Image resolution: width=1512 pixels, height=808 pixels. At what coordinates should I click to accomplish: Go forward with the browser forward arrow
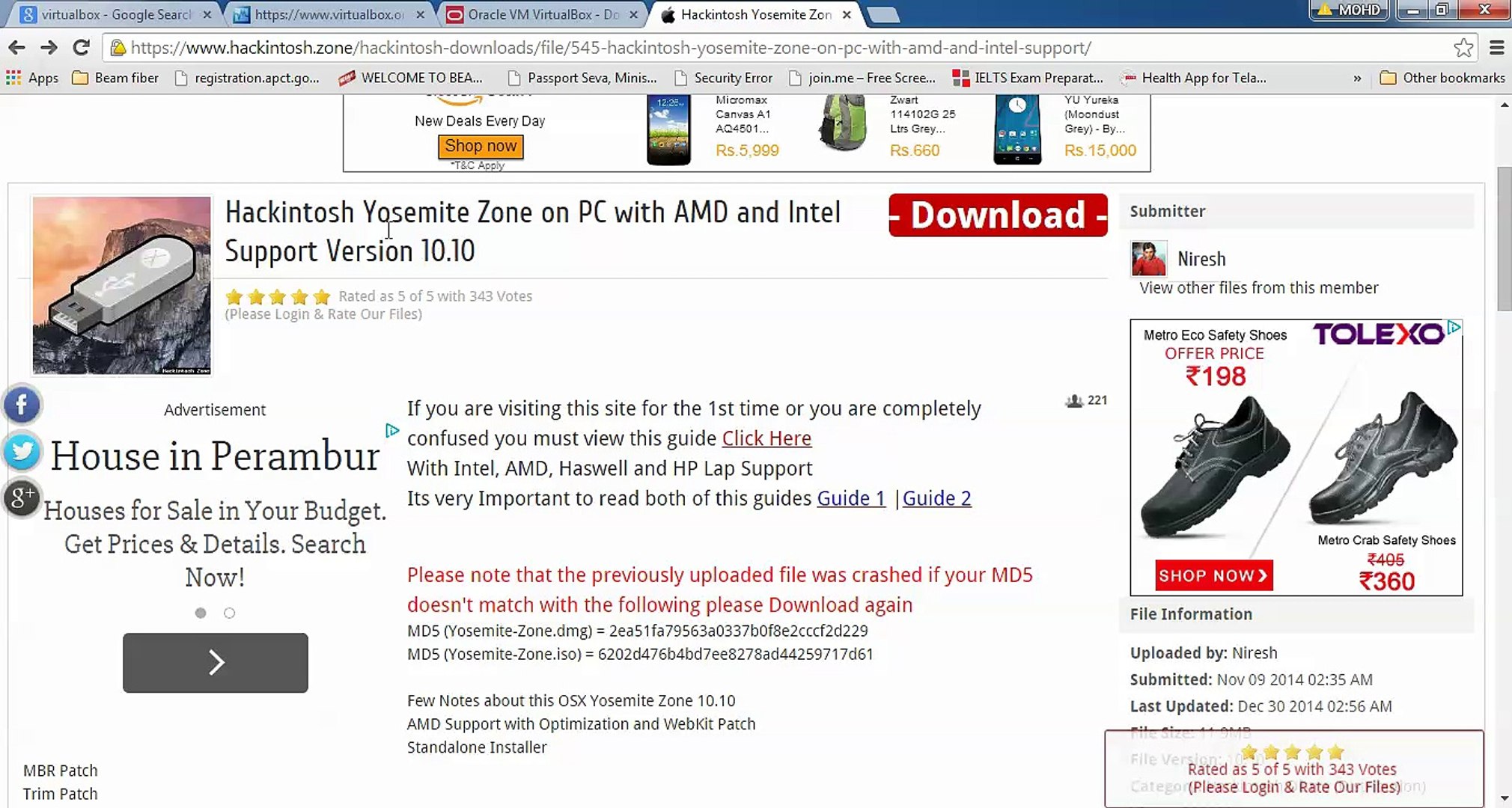[x=49, y=48]
